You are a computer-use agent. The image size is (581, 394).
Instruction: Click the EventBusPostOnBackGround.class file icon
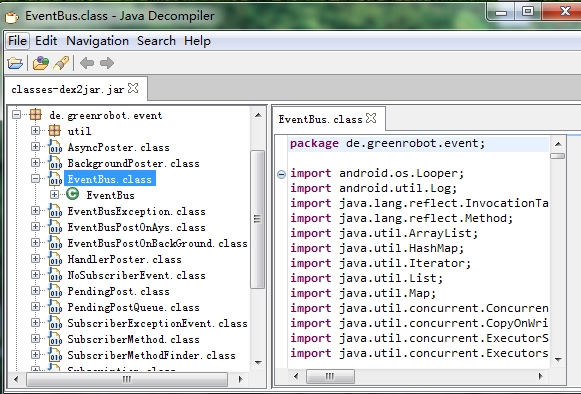[x=55, y=242]
